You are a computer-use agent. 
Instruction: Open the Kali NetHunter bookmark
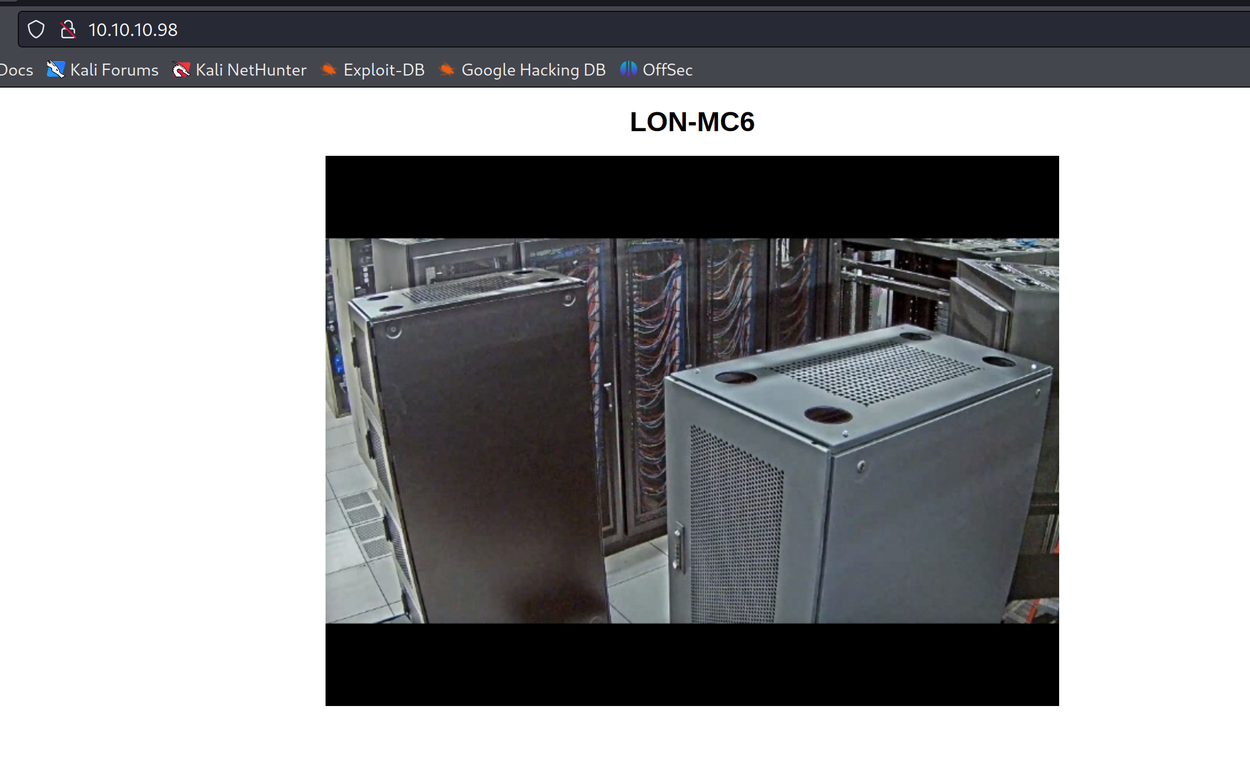[x=240, y=70]
